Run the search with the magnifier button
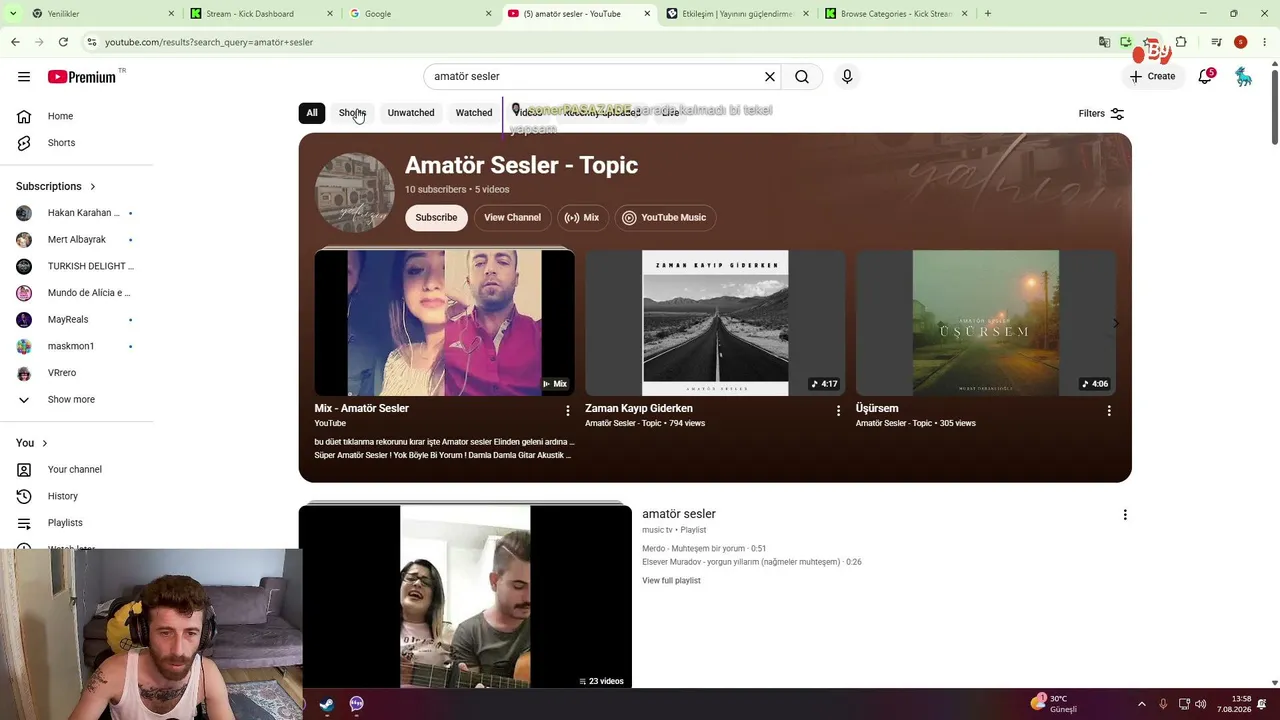 pyautogui.click(x=802, y=77)
